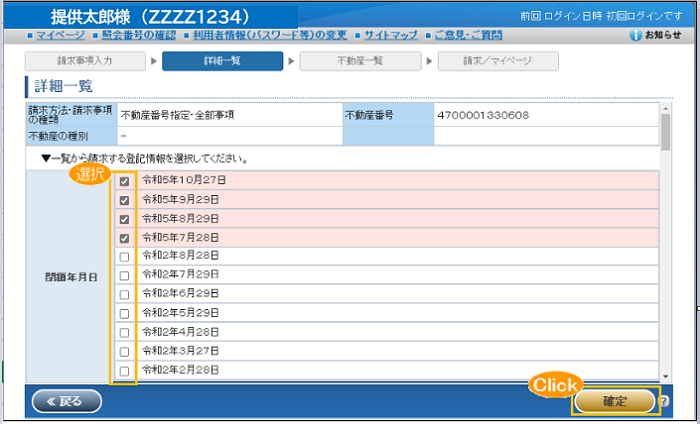The width and height of the screenshot is (700, 424).
Task: Click the scrollbar up arrow
Action: pyautogui.click(x=666, y=108)
